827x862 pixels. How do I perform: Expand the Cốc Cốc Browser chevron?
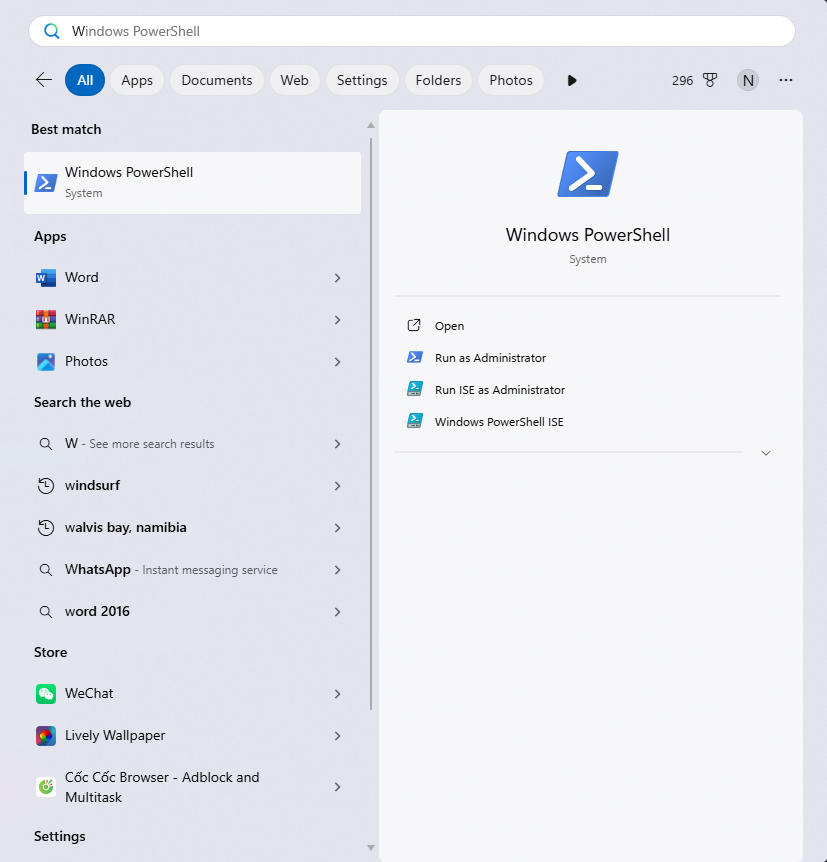338,787
